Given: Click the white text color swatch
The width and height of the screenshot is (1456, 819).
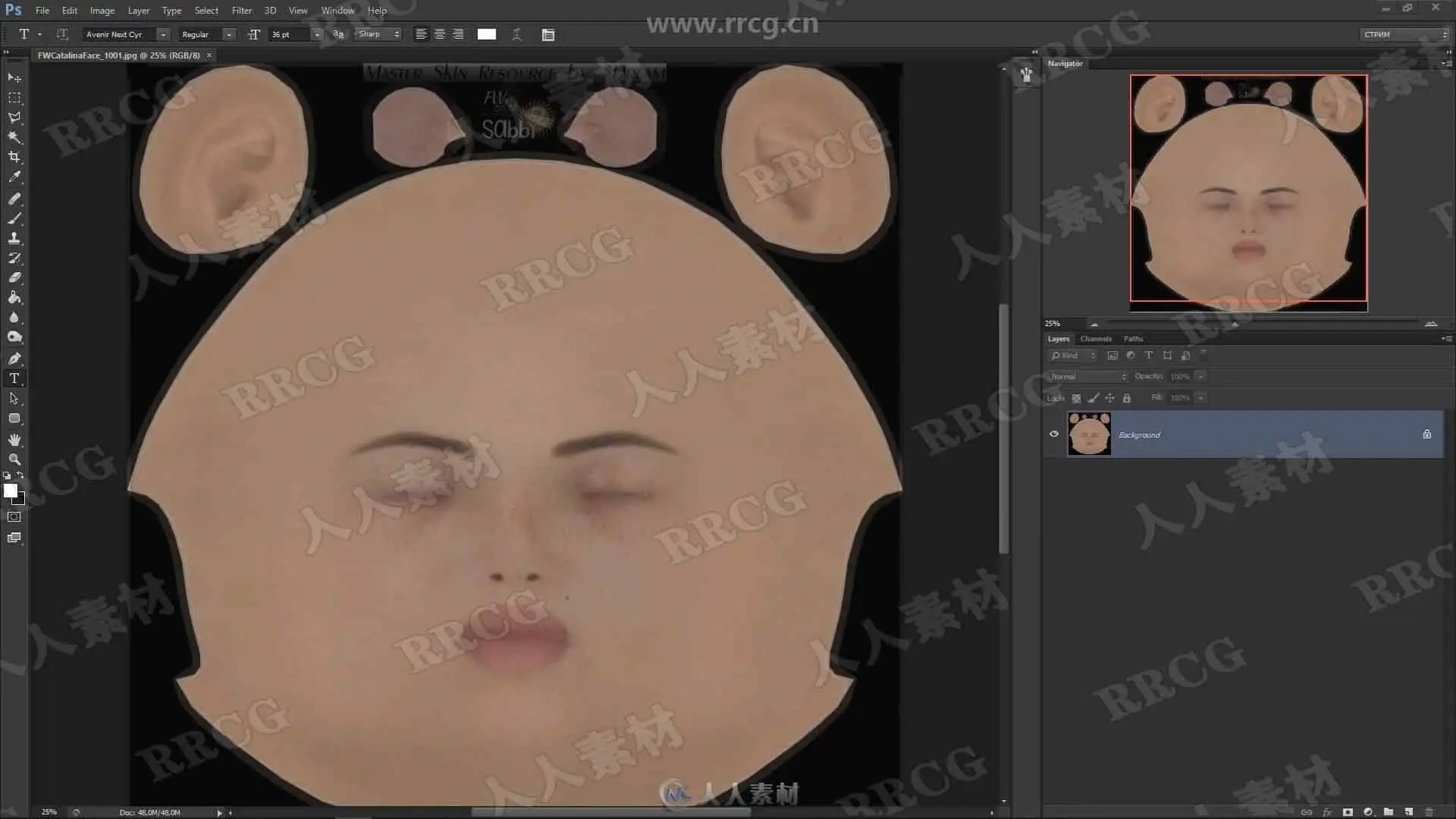Looking at the screenshot, I should point(486,34).
